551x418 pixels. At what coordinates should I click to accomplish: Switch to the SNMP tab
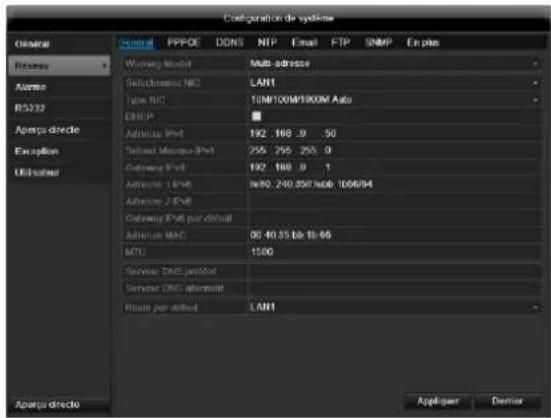[378, 43]
